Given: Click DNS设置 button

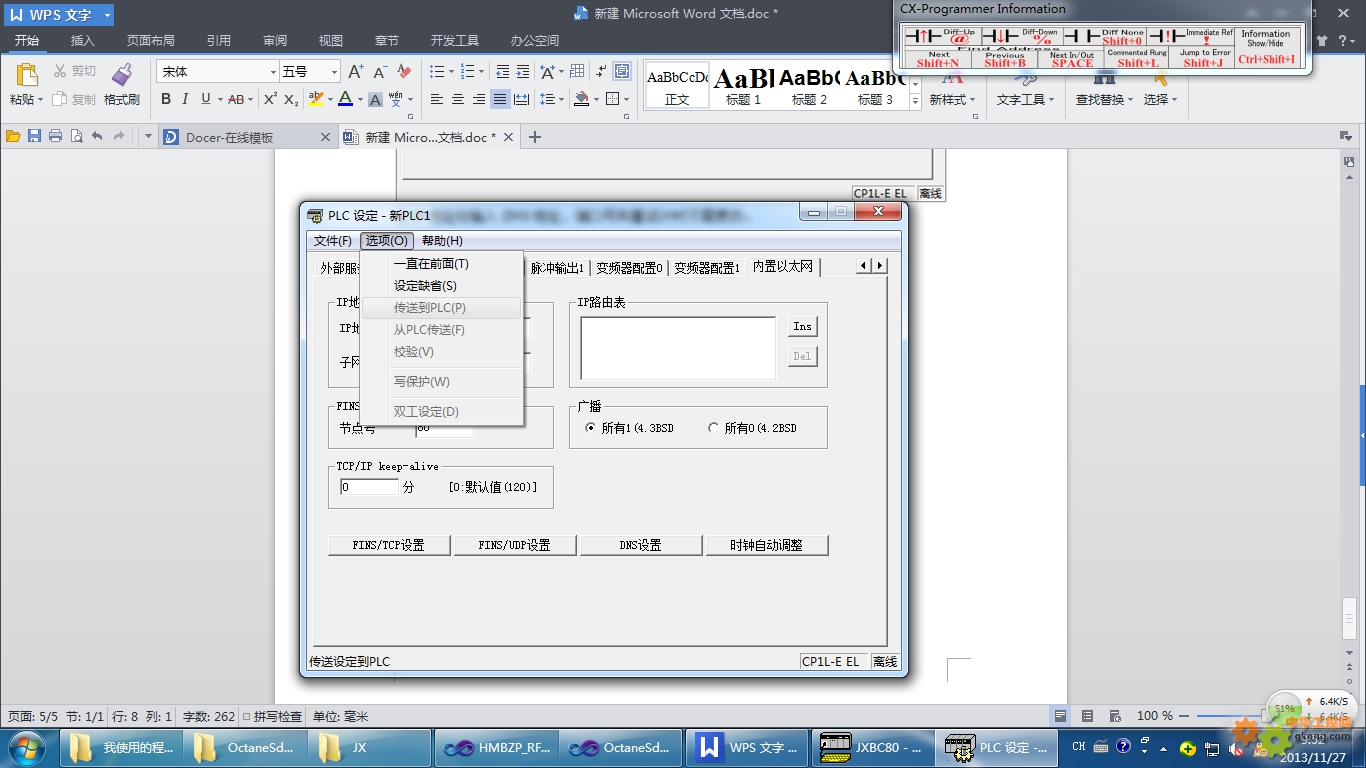Looking at the screenshot, I should (x=640, y=545).
